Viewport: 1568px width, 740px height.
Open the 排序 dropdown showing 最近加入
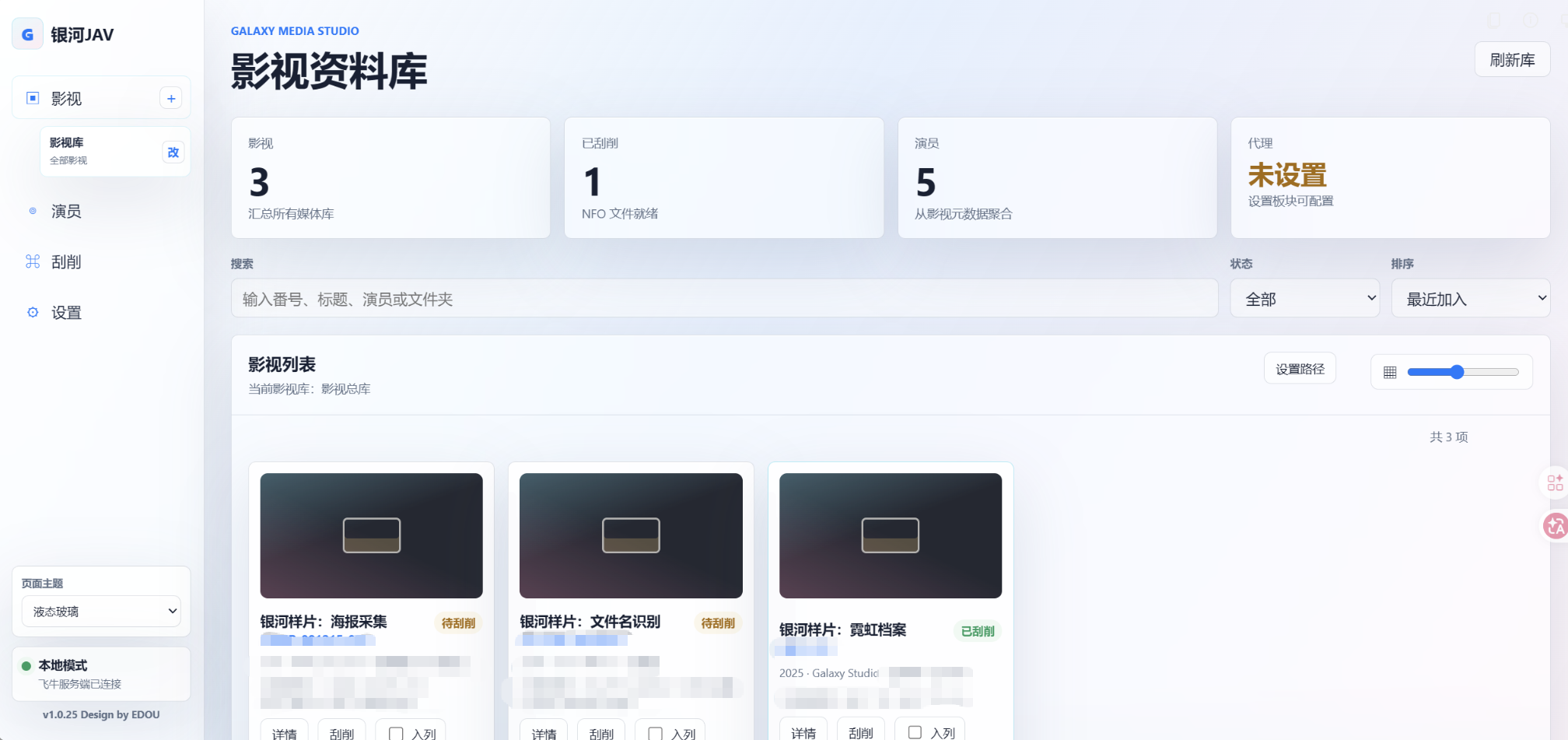coord(1471,299)
